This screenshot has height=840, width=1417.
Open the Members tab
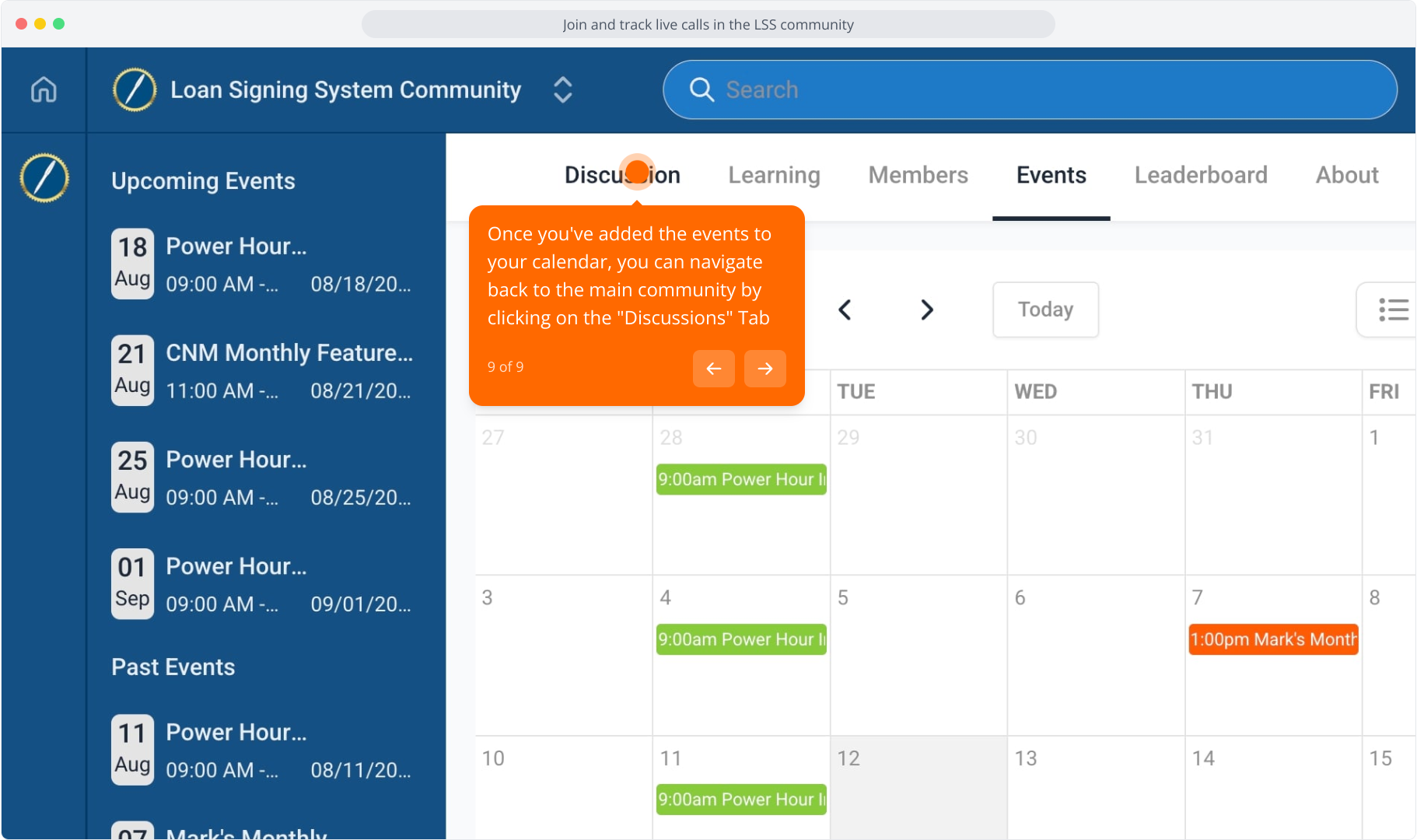point(918,175)
